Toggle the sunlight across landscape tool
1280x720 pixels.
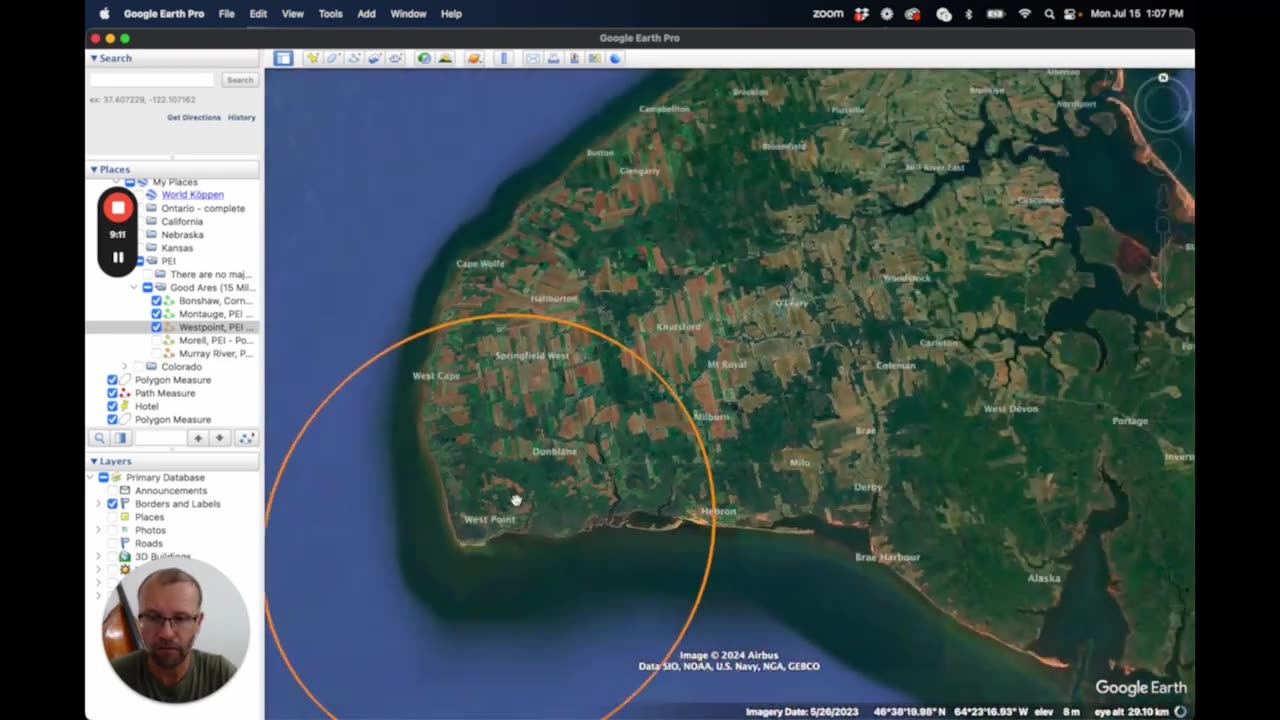[445, 58]
